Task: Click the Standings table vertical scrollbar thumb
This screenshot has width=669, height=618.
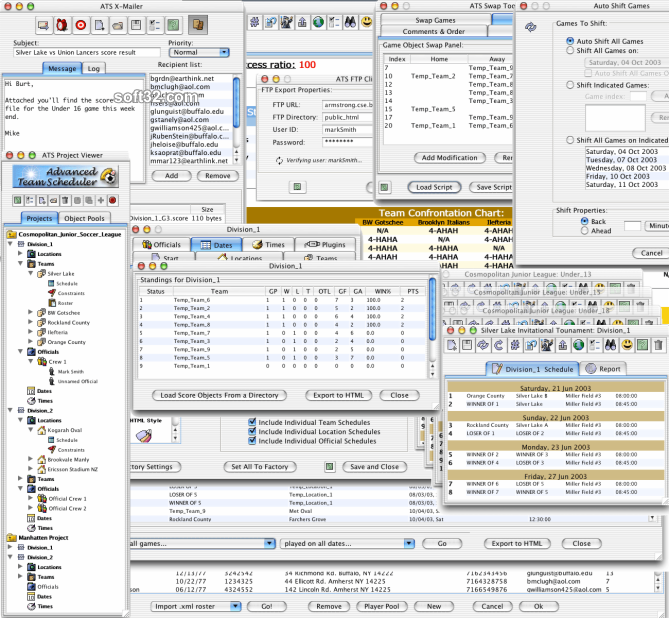Action: click(432, 309)
